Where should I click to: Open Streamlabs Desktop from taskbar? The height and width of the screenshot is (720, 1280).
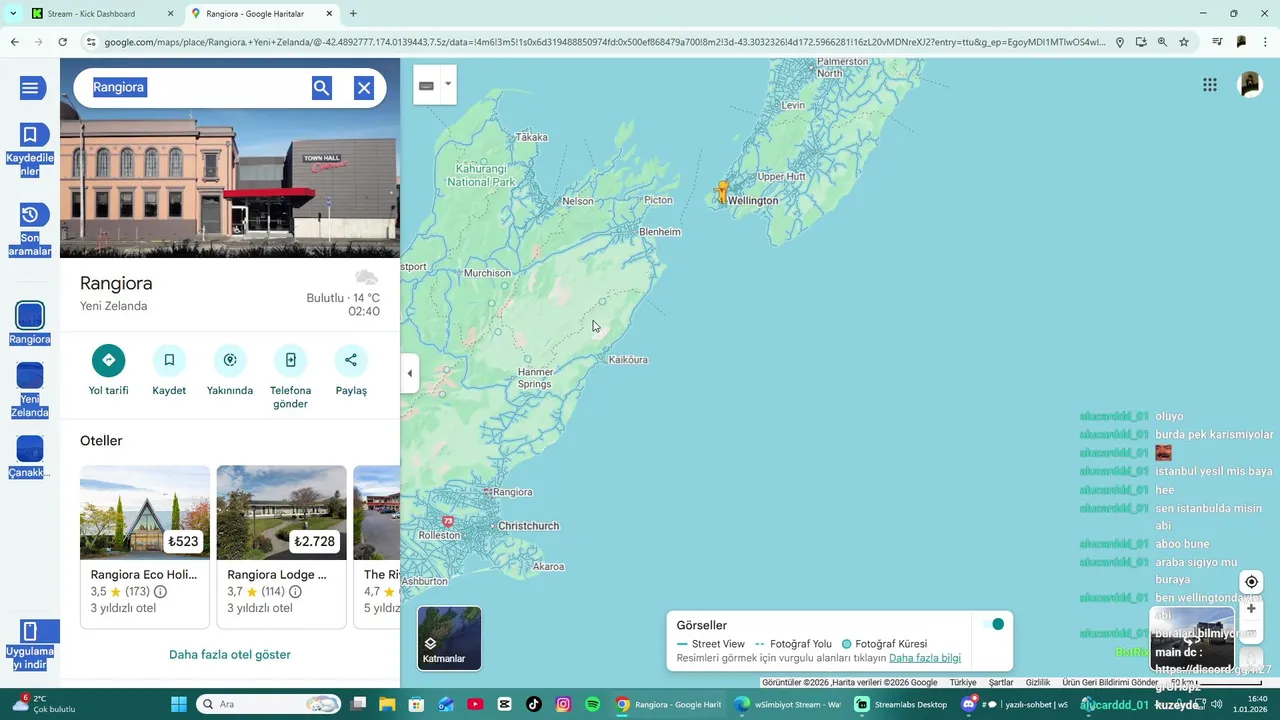click(900, 704)
